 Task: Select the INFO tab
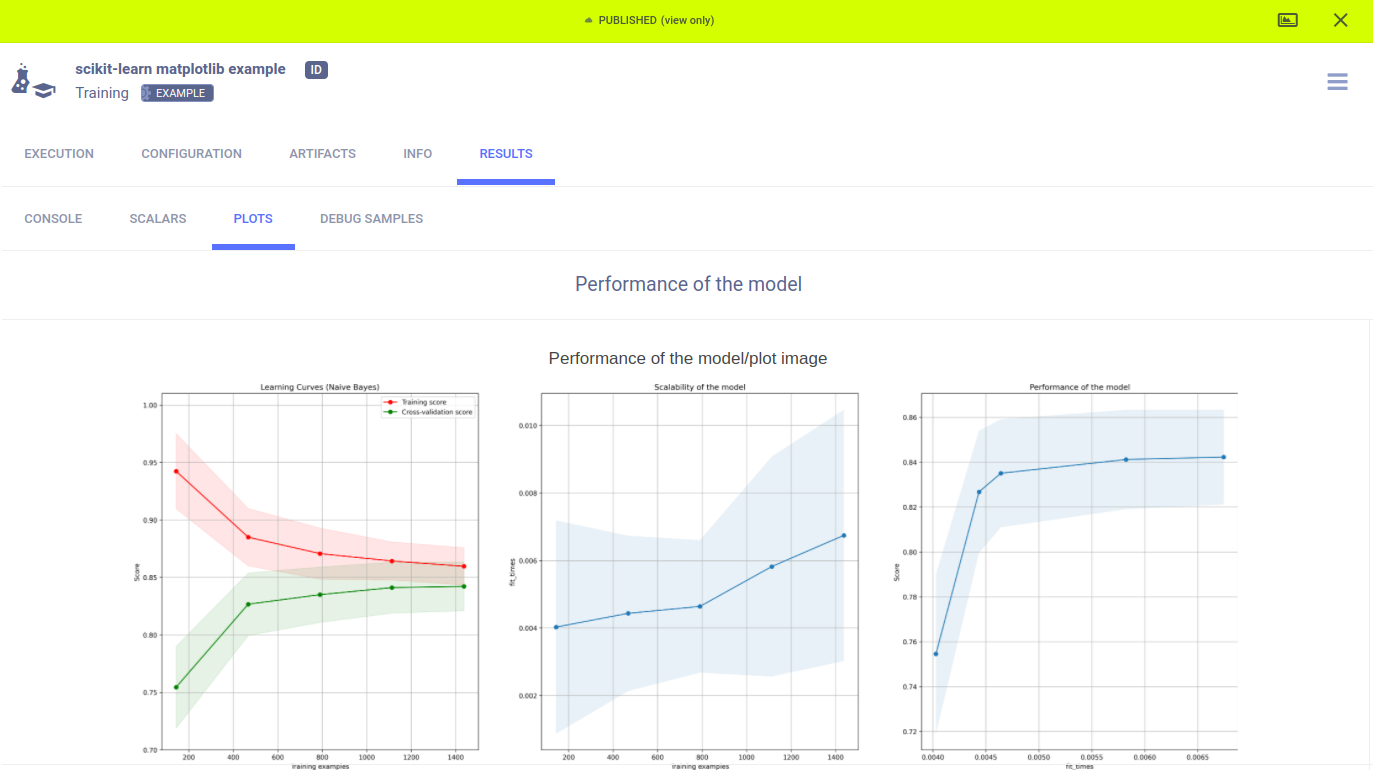point(417,154)
